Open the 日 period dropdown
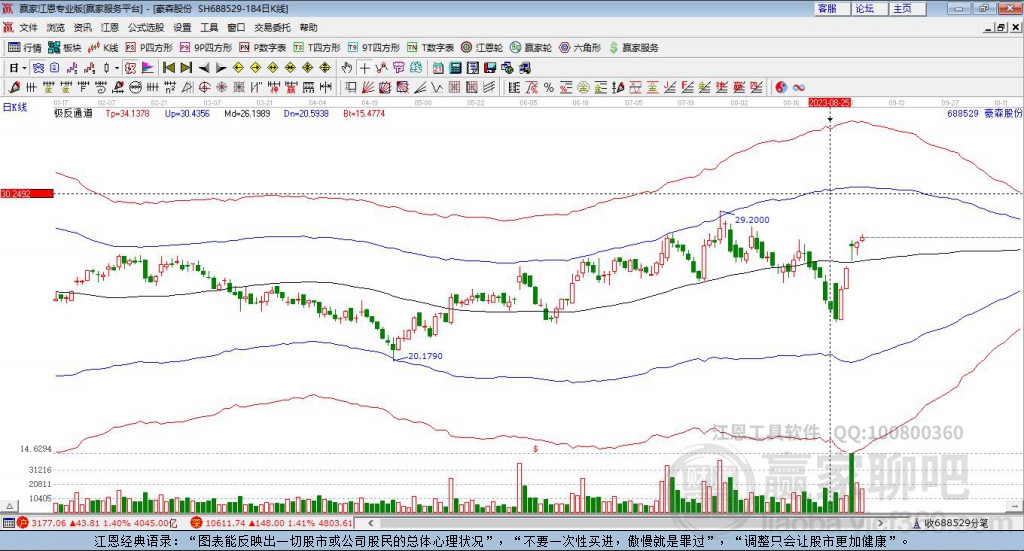The height and width of the screenshot is (551, 1024). (18, 68)
